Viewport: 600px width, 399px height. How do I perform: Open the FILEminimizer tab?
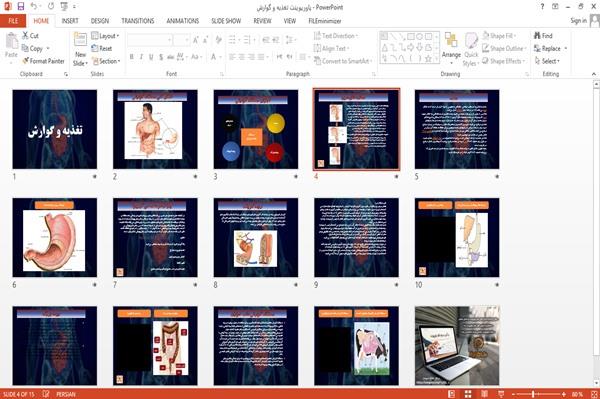[x=325, y=21]
